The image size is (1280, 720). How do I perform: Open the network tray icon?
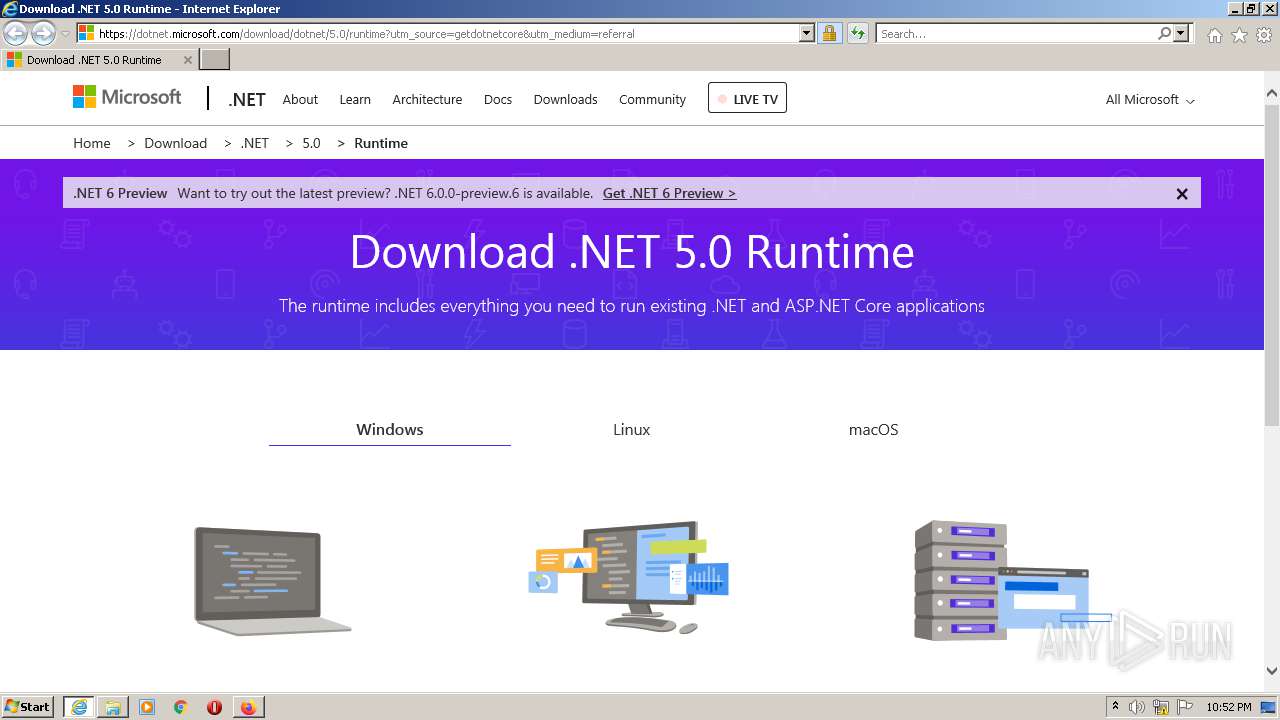coord(1161,707)
